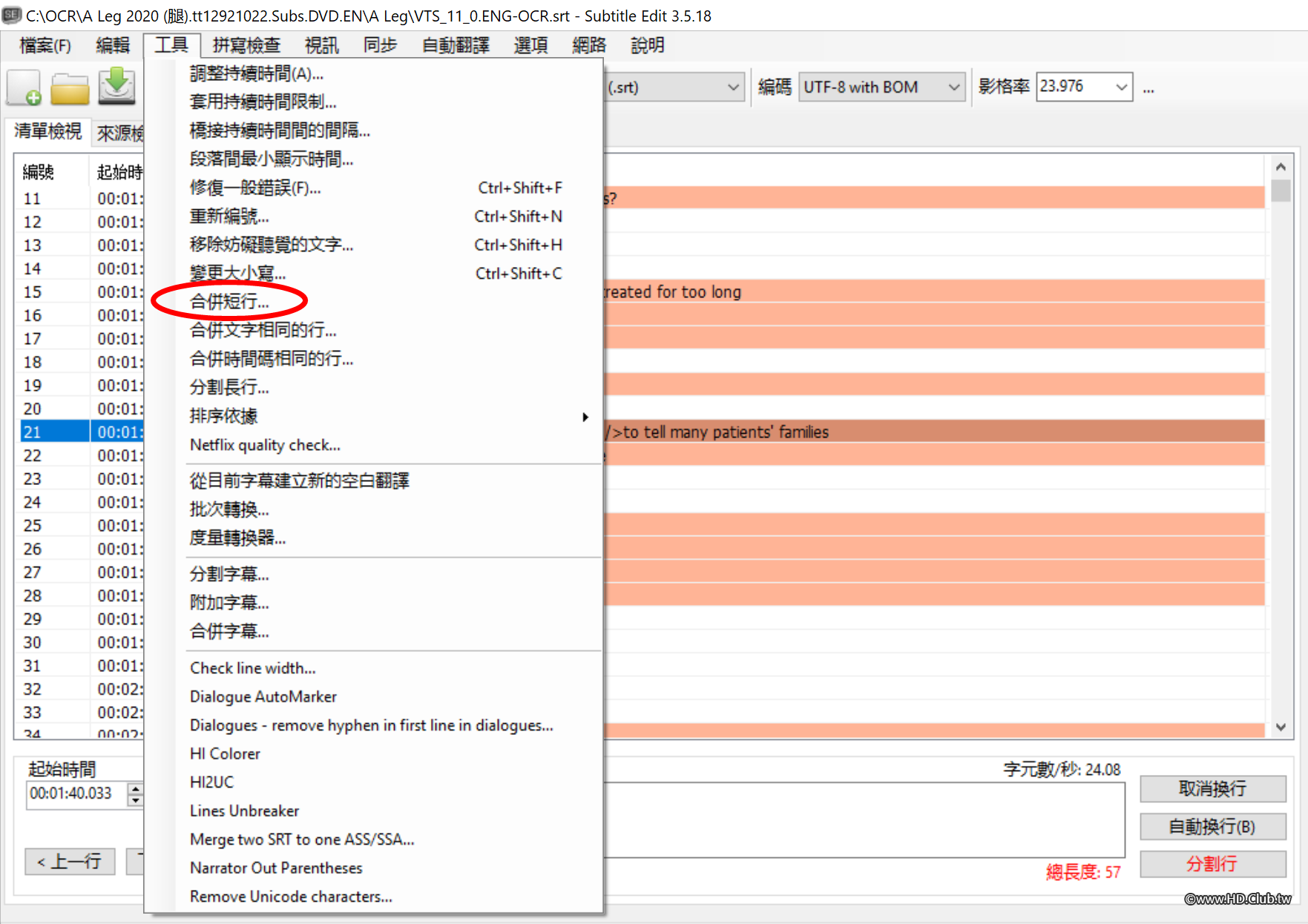This screenshot has height=924, width=1308.
Task: Choose 分割字幕... menu entry
Action: 375,574
